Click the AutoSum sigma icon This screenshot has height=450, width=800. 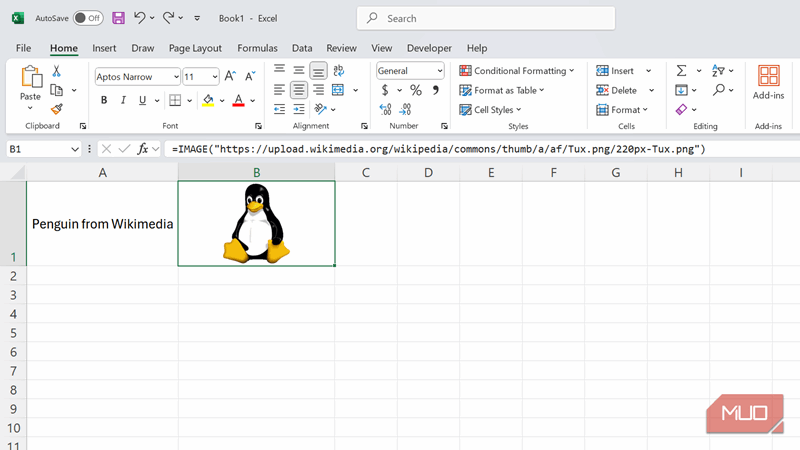pos(681,71)
